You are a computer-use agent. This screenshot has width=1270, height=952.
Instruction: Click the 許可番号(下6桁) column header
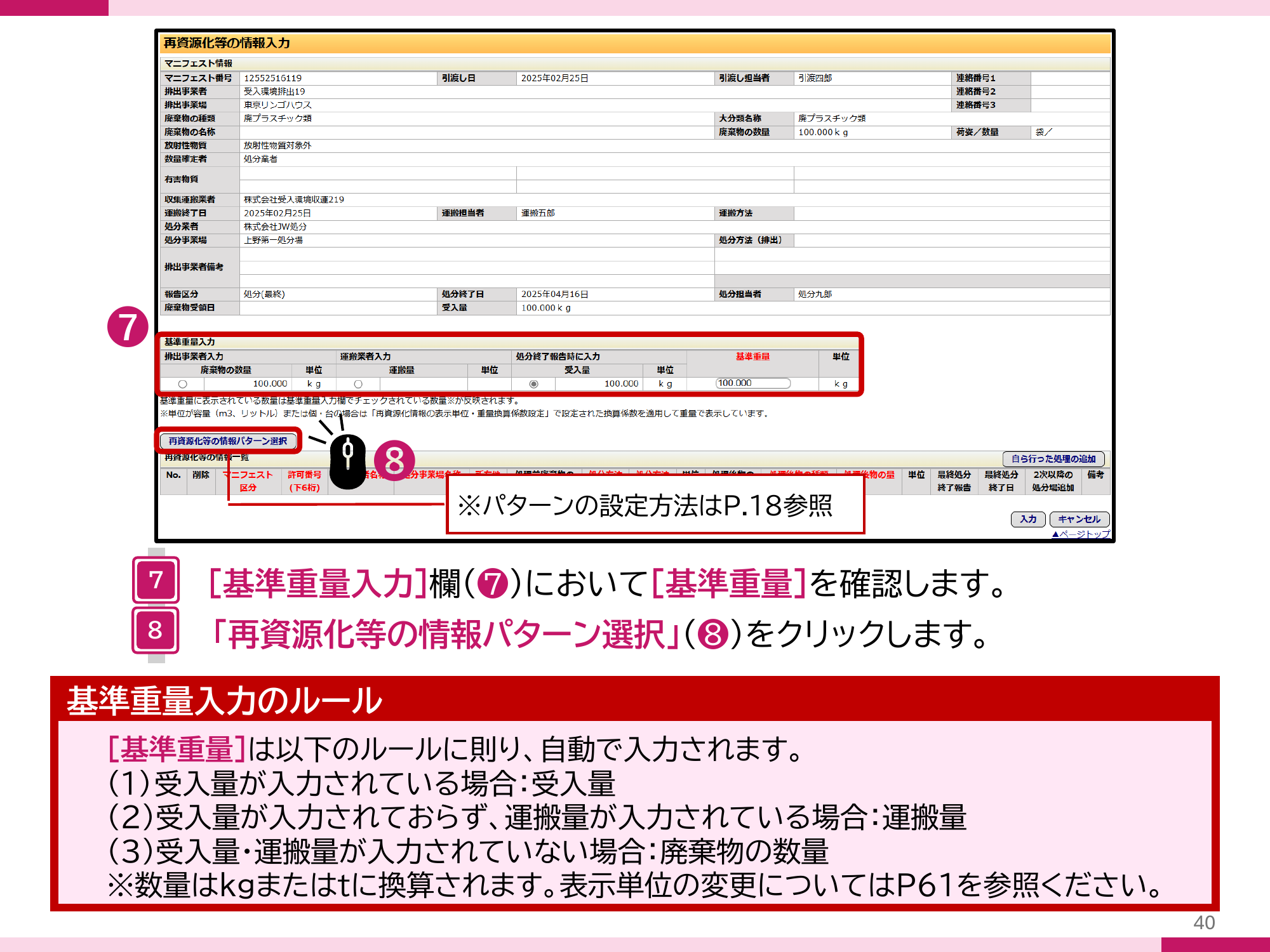coord(305,481)
